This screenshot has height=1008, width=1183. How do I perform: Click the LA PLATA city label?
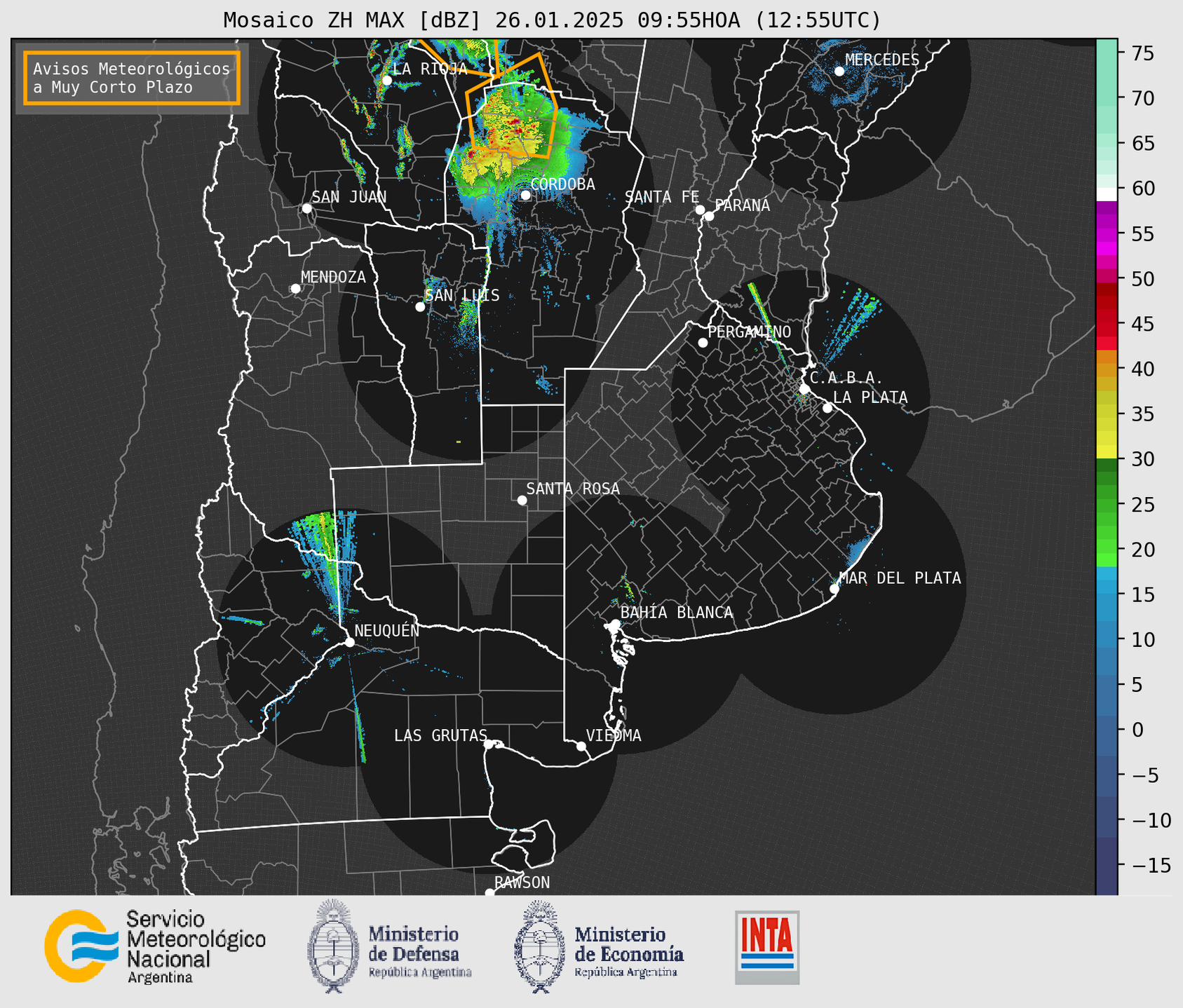870,397
